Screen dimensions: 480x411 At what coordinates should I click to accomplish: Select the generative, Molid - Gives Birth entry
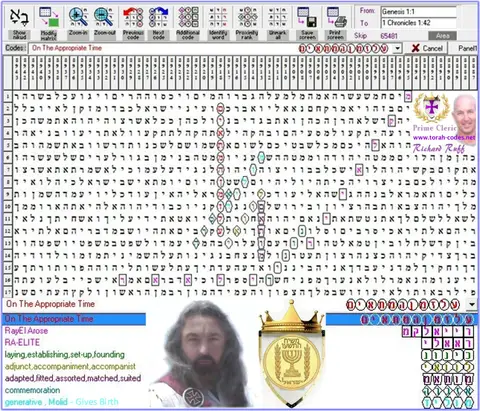(x=61, y=402)
